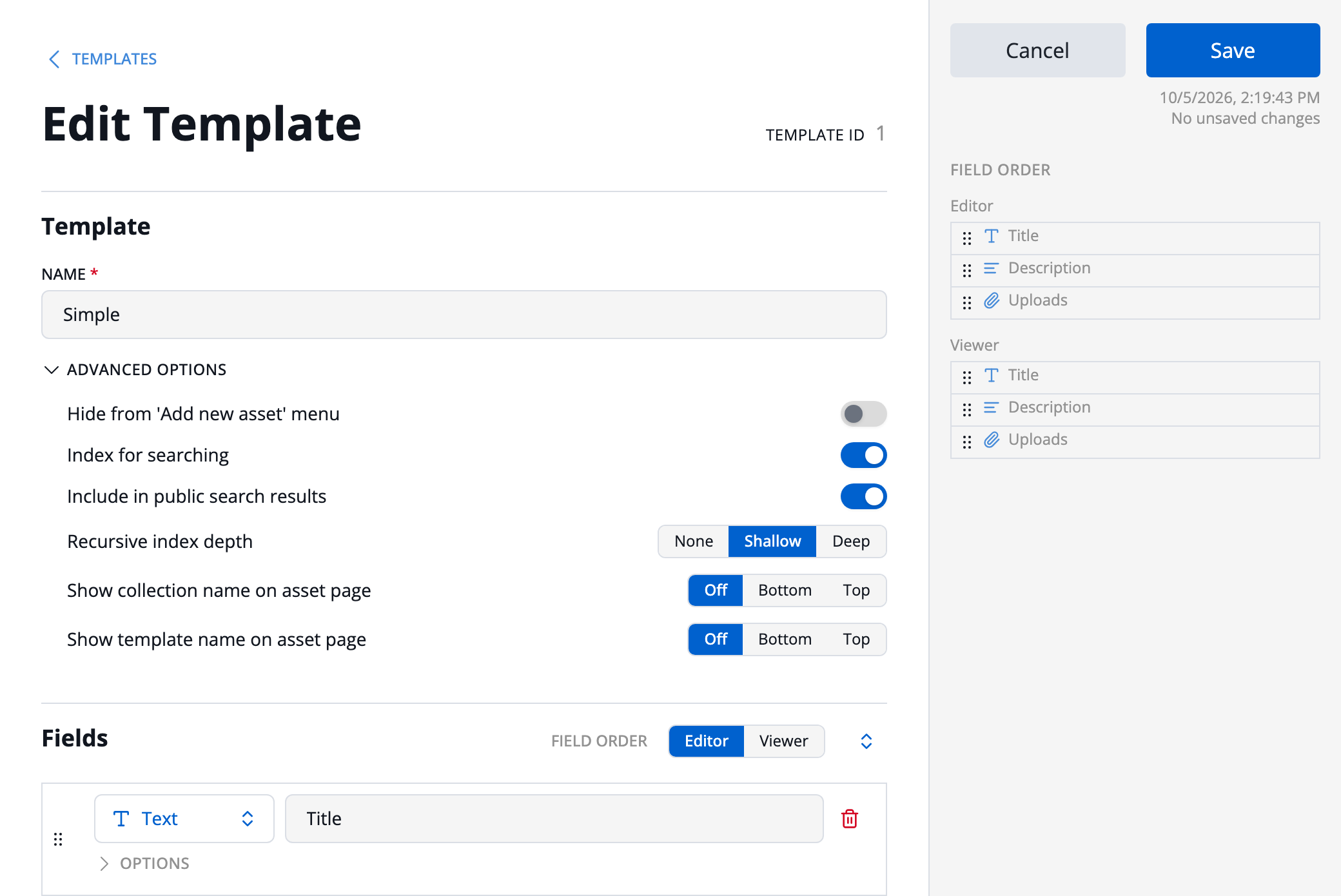Image resolution: width=1341 pixels, height=896 pixels.
Task: Show template name at Bottom
Action: point(785,639)
